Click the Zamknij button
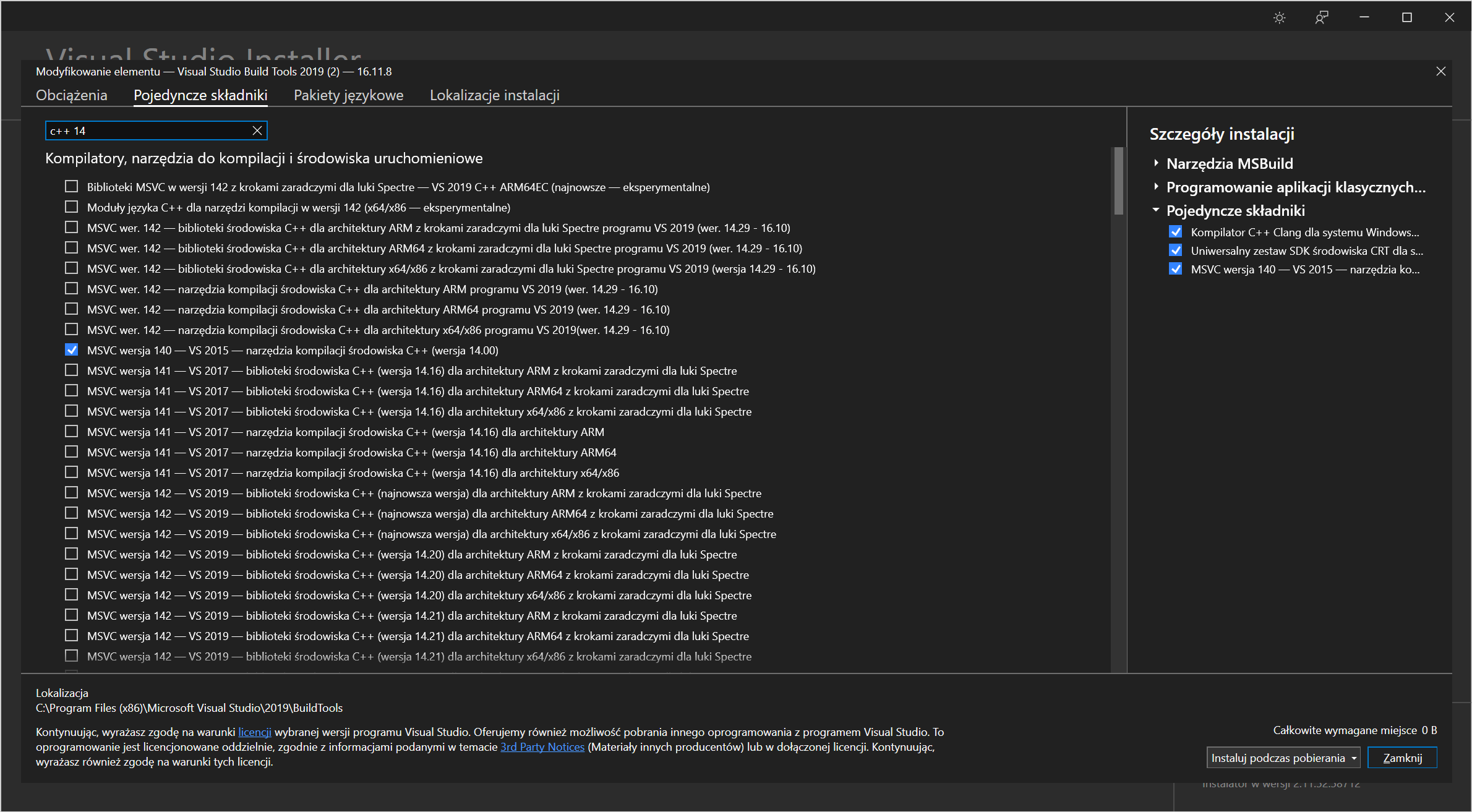Image resolution: width=1472 pixels, height=812 pixels. coord(1402,758)
